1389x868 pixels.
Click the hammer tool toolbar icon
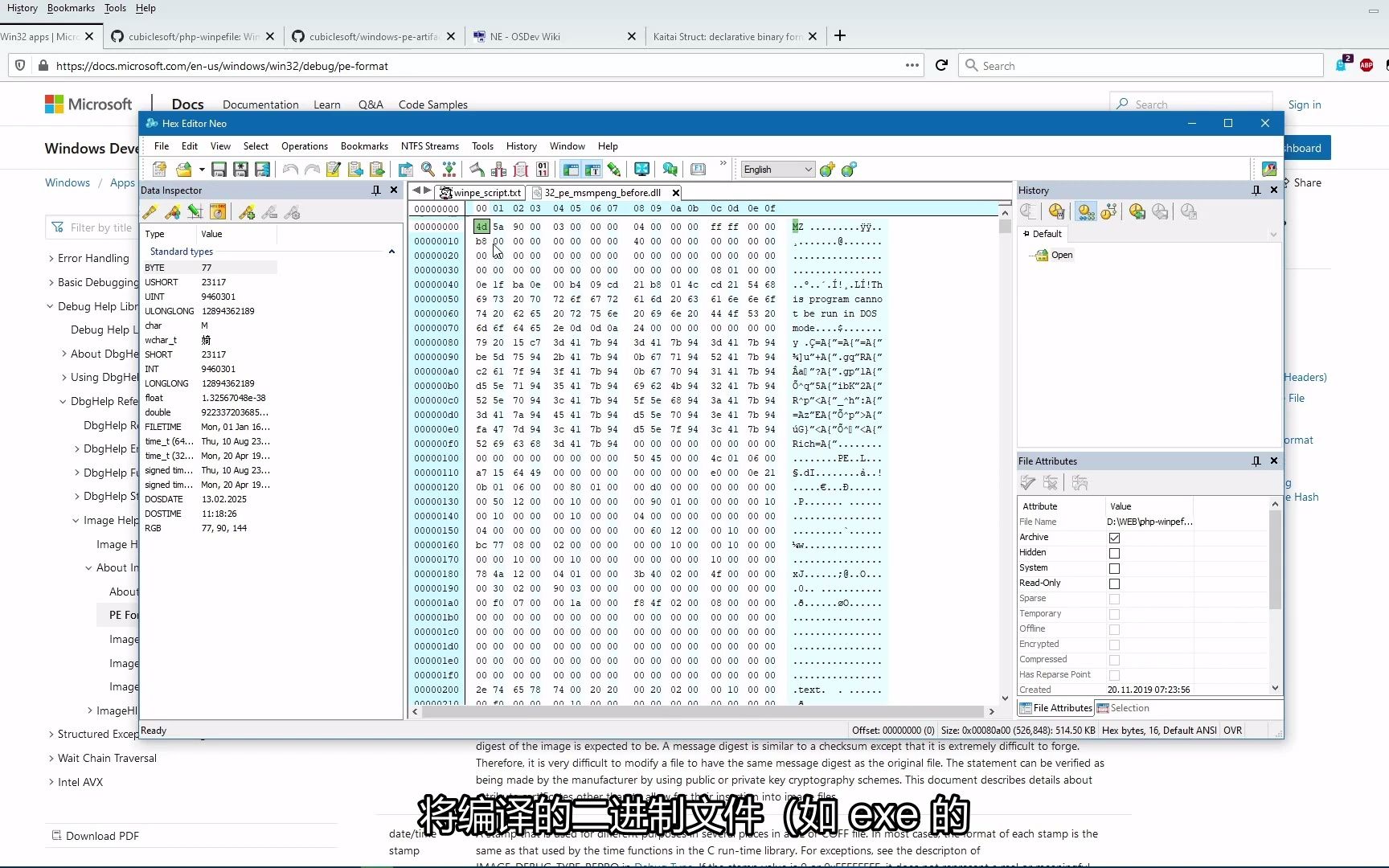(477, 169)
